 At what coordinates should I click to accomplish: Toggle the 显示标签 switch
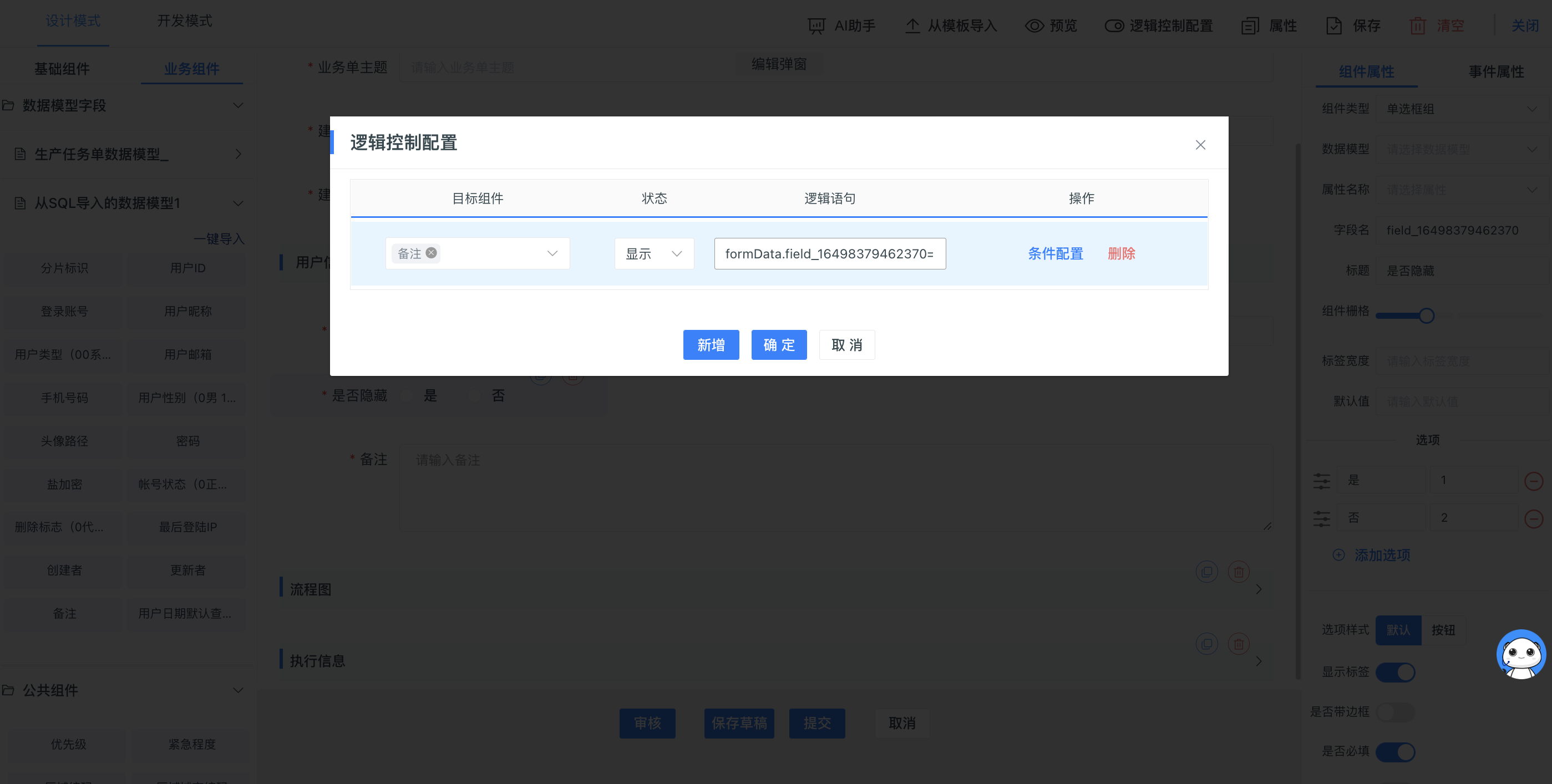coord(1396,672)
